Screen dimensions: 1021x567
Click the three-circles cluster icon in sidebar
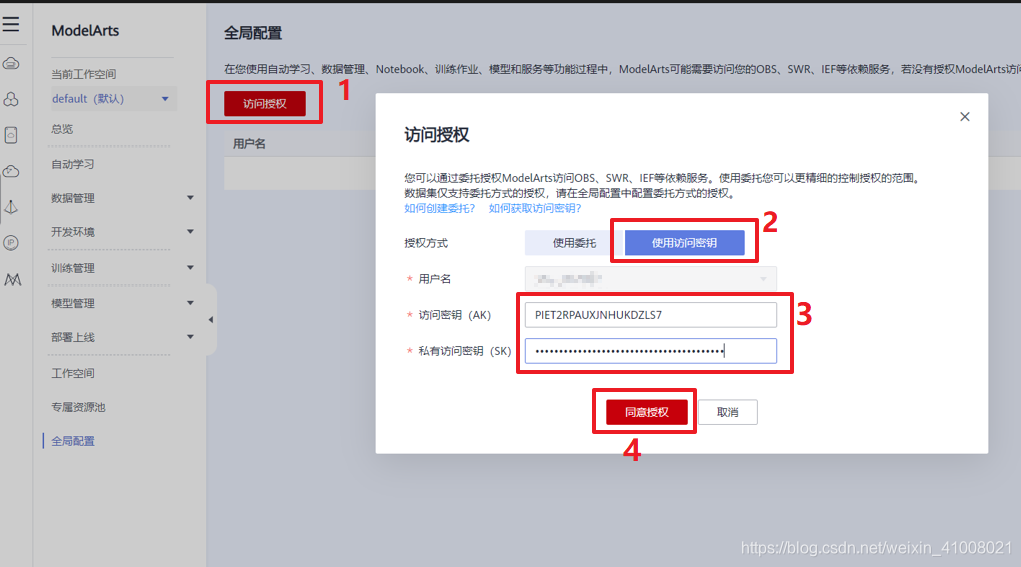[x=11, y=99]
